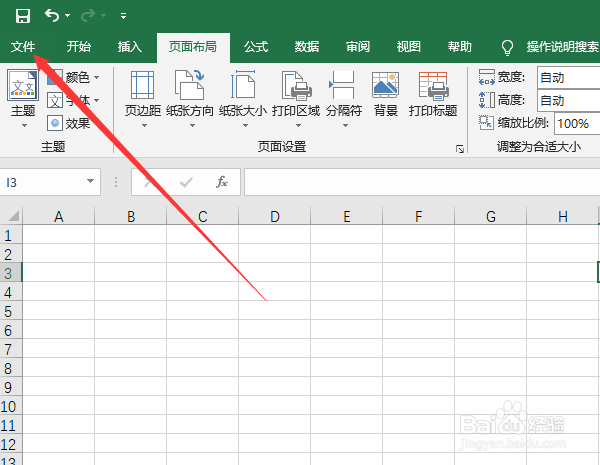Click the 缩放比例 100% field

pos(577,124)
